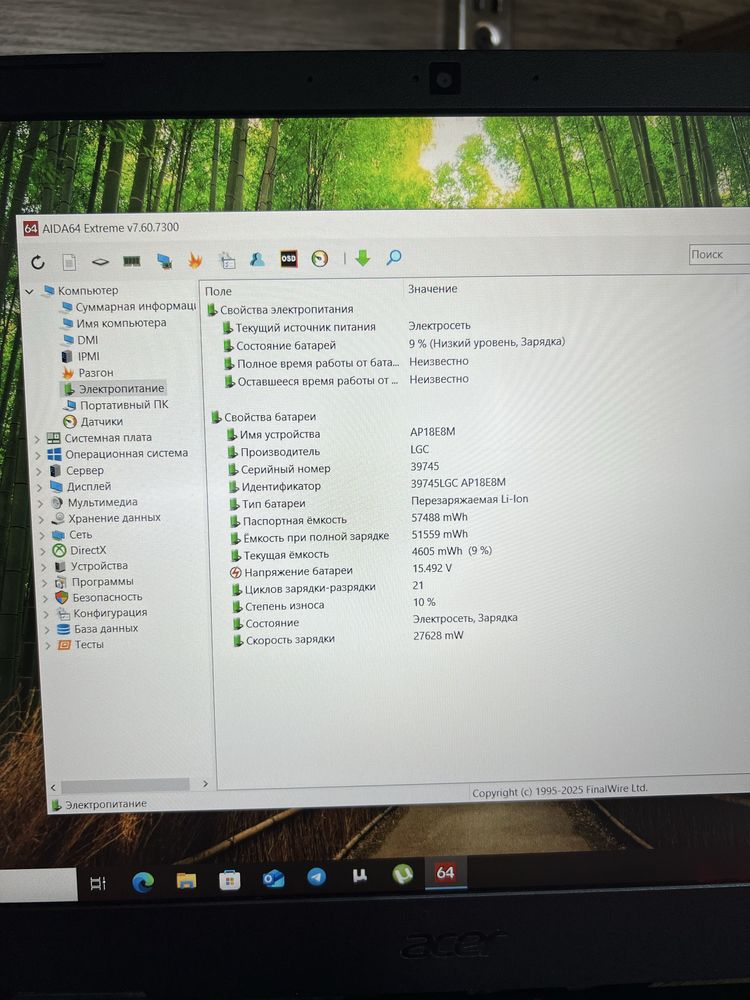
Task: Open File Explorer from the taskbar
Action: coord(186,881)
